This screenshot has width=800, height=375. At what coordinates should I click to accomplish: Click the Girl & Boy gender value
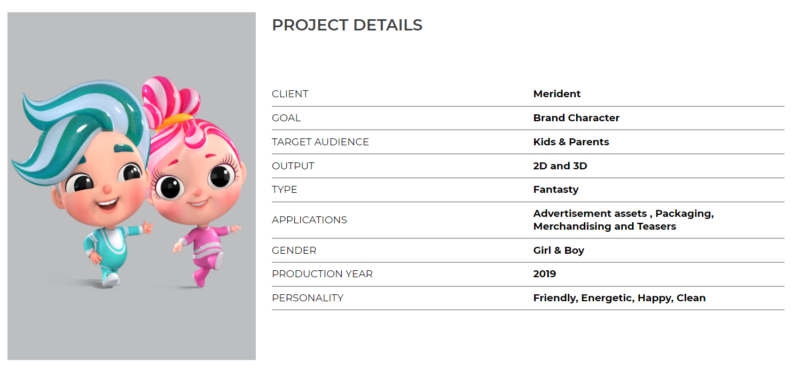click(x=559, y=251)
